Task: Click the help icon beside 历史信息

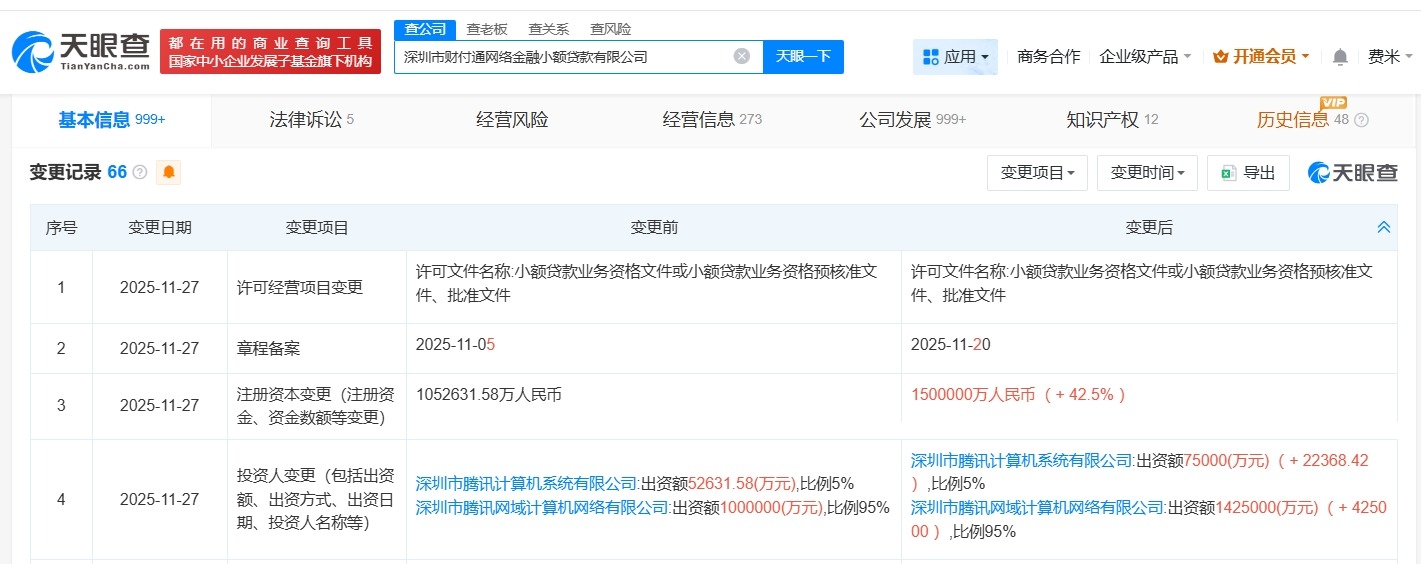Action: click(1360, 120)
